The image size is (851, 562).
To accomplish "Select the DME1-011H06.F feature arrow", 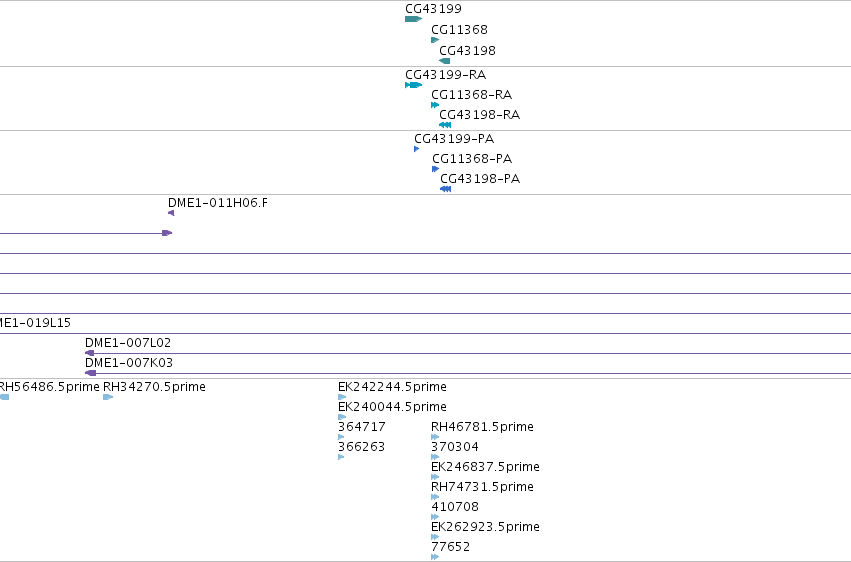I will coord(171,213).
